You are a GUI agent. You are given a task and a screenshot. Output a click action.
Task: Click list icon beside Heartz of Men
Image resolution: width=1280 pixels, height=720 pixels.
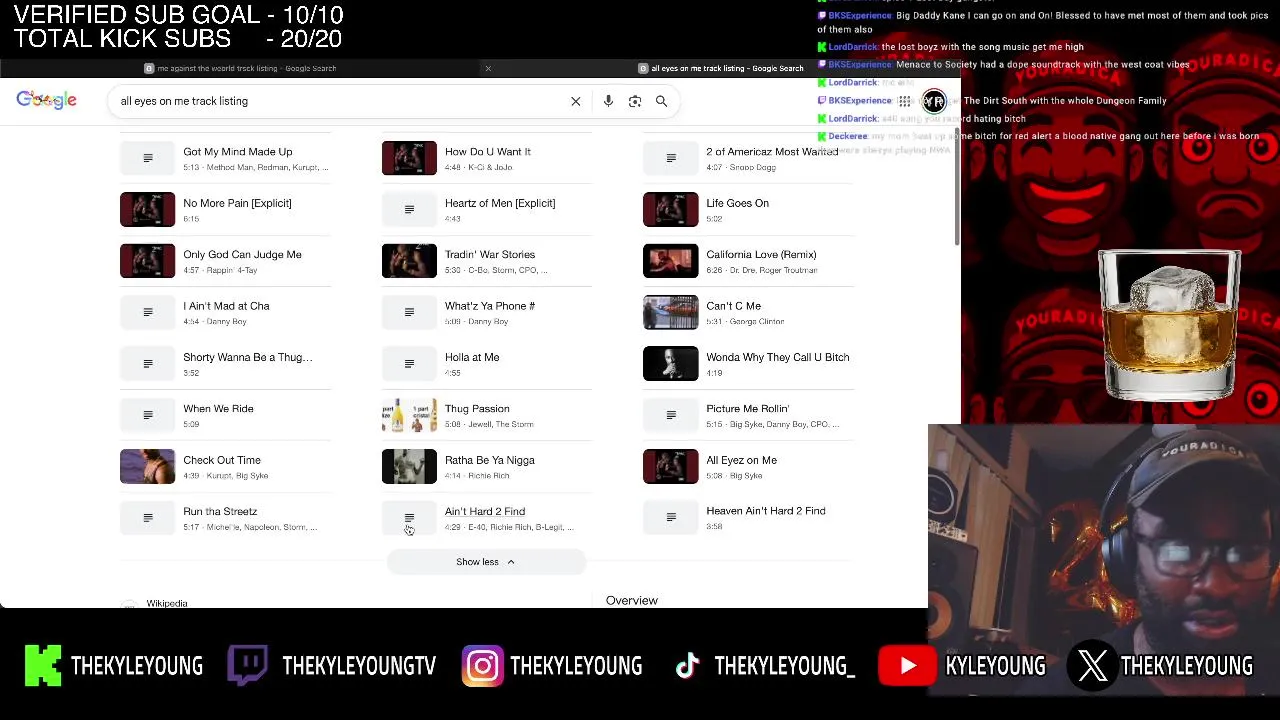pyautogui.click(x=409, y=209)
